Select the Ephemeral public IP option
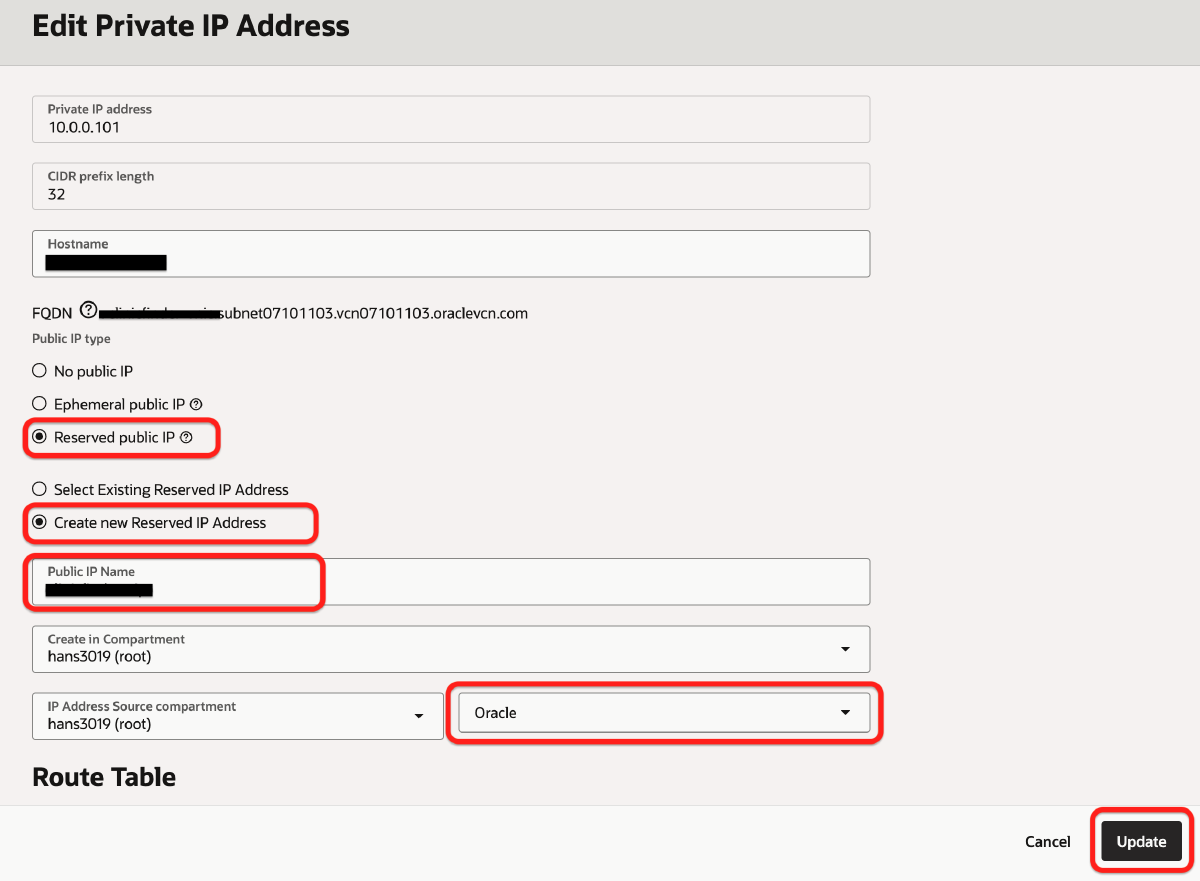 [x=40, y=404]
